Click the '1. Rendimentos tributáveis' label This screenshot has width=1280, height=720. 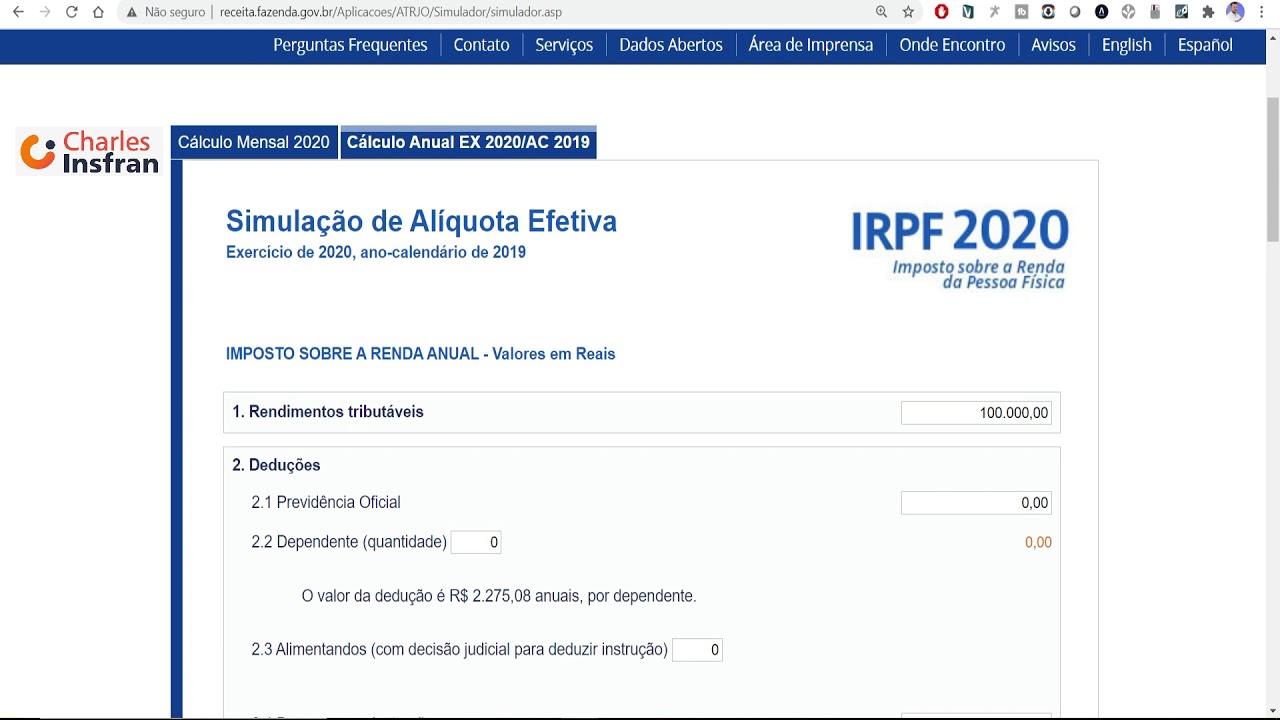(x=328, y=412)
